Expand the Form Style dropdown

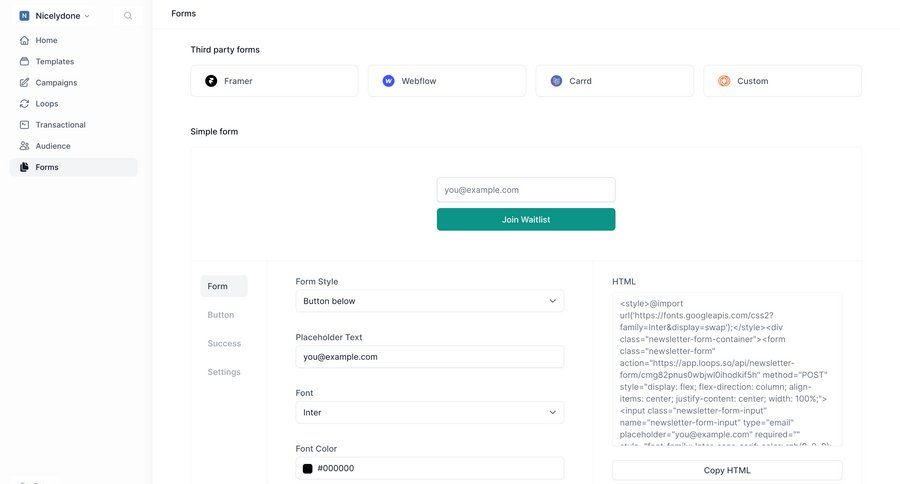click(429, 301)
